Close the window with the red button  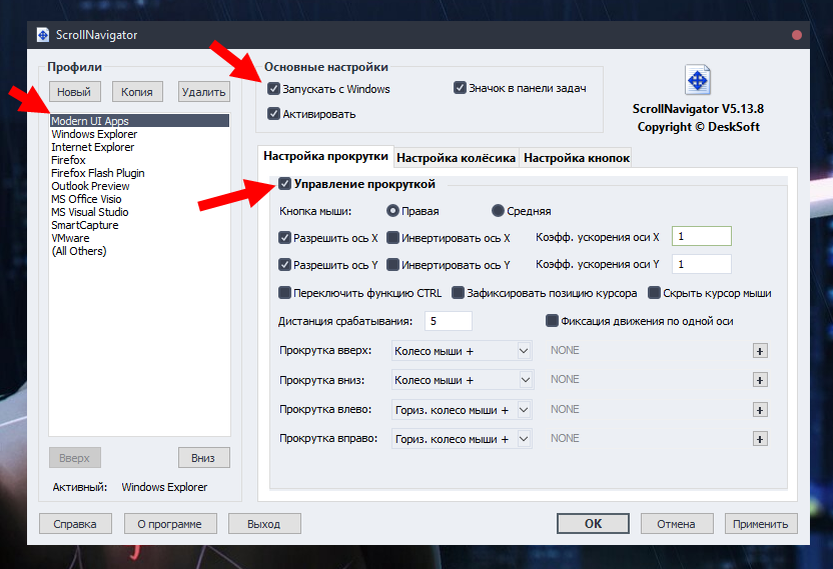coord(796,35)
